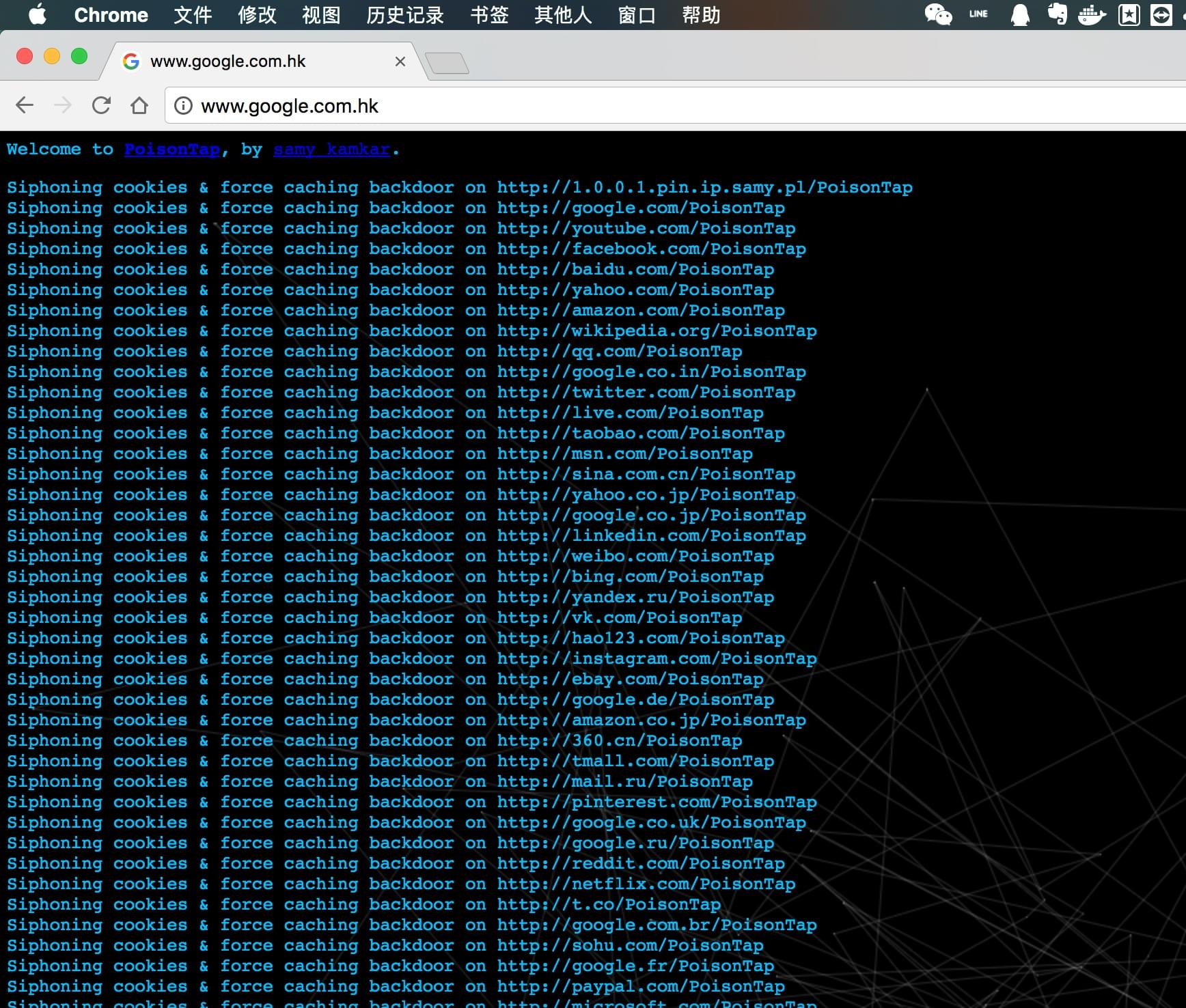Click the http://reddit.com/PoisonTap text
The width and height of the screenshot is (1186, 1008).
coord(641,863)
